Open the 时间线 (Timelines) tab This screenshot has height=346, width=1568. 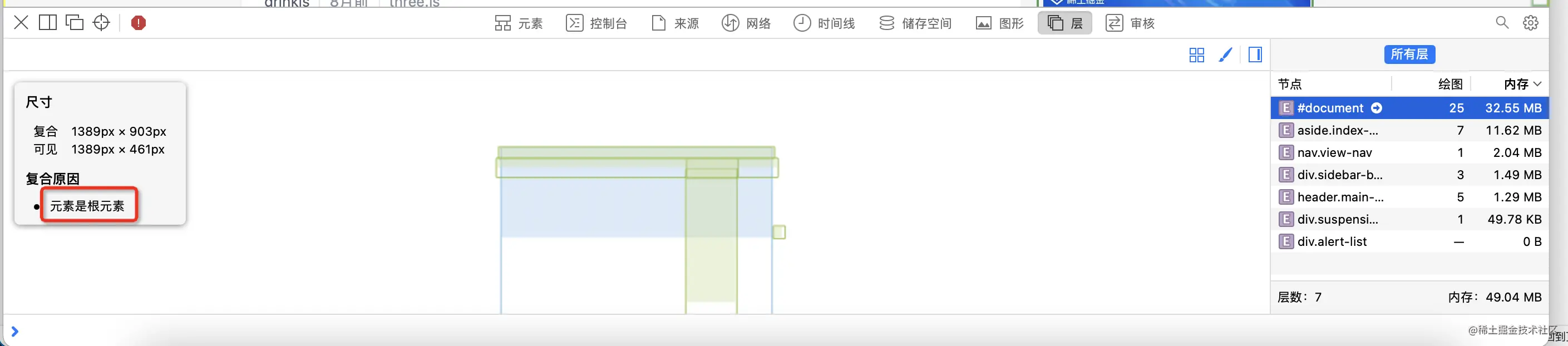point(824,23)
